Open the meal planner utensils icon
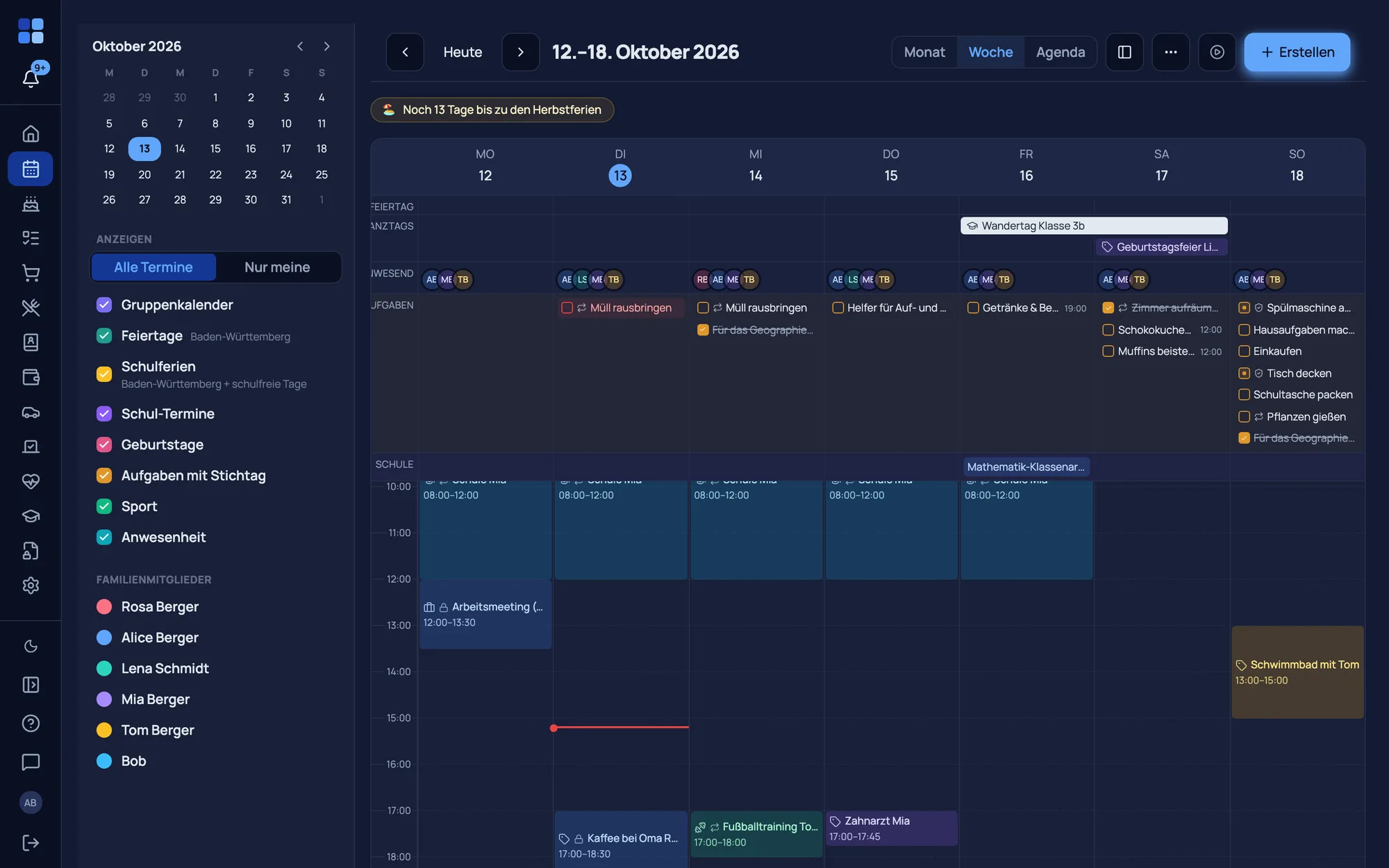 pyautogui.click(x=31, y=308)
